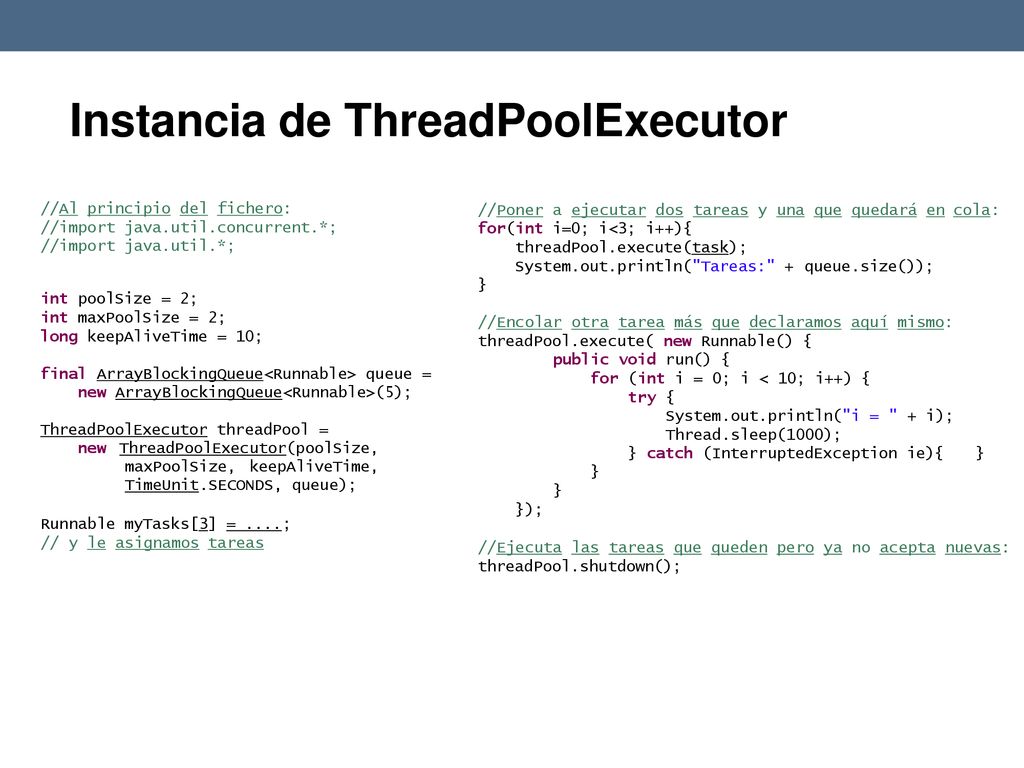The width and height of the screenshot is (1024, 768).
Task: Click comment '//Poner a ejecutar dos tareas...'
Action: pos(739,210)
